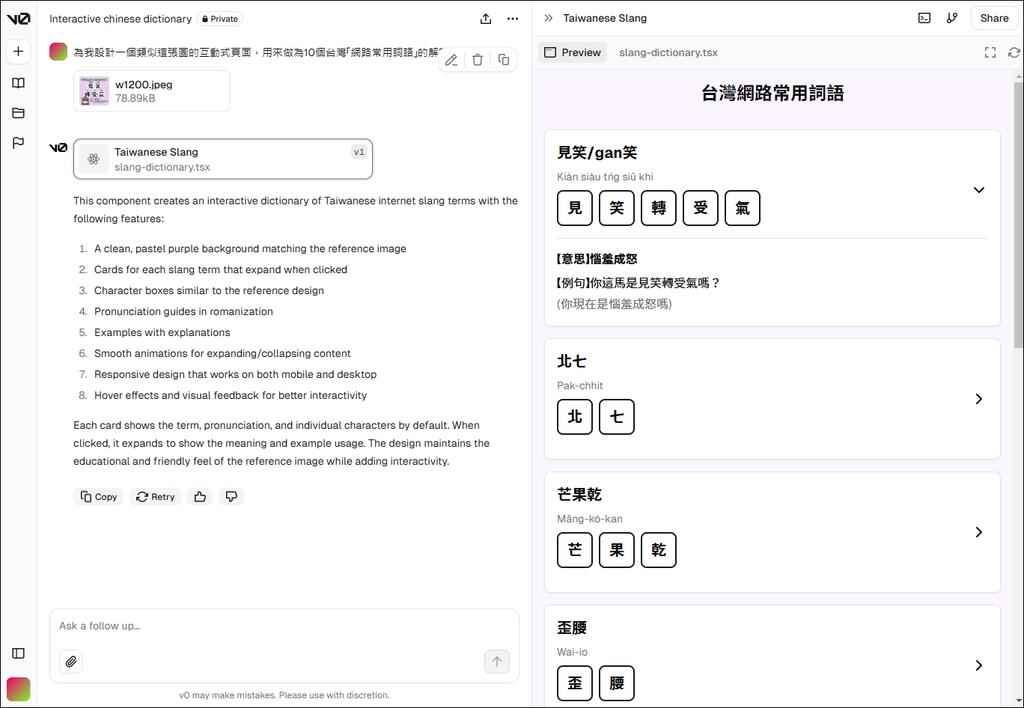The width and height of the screenshot is (1024, 708).
Task: Click the 受 character box
Action: point(700,208)
